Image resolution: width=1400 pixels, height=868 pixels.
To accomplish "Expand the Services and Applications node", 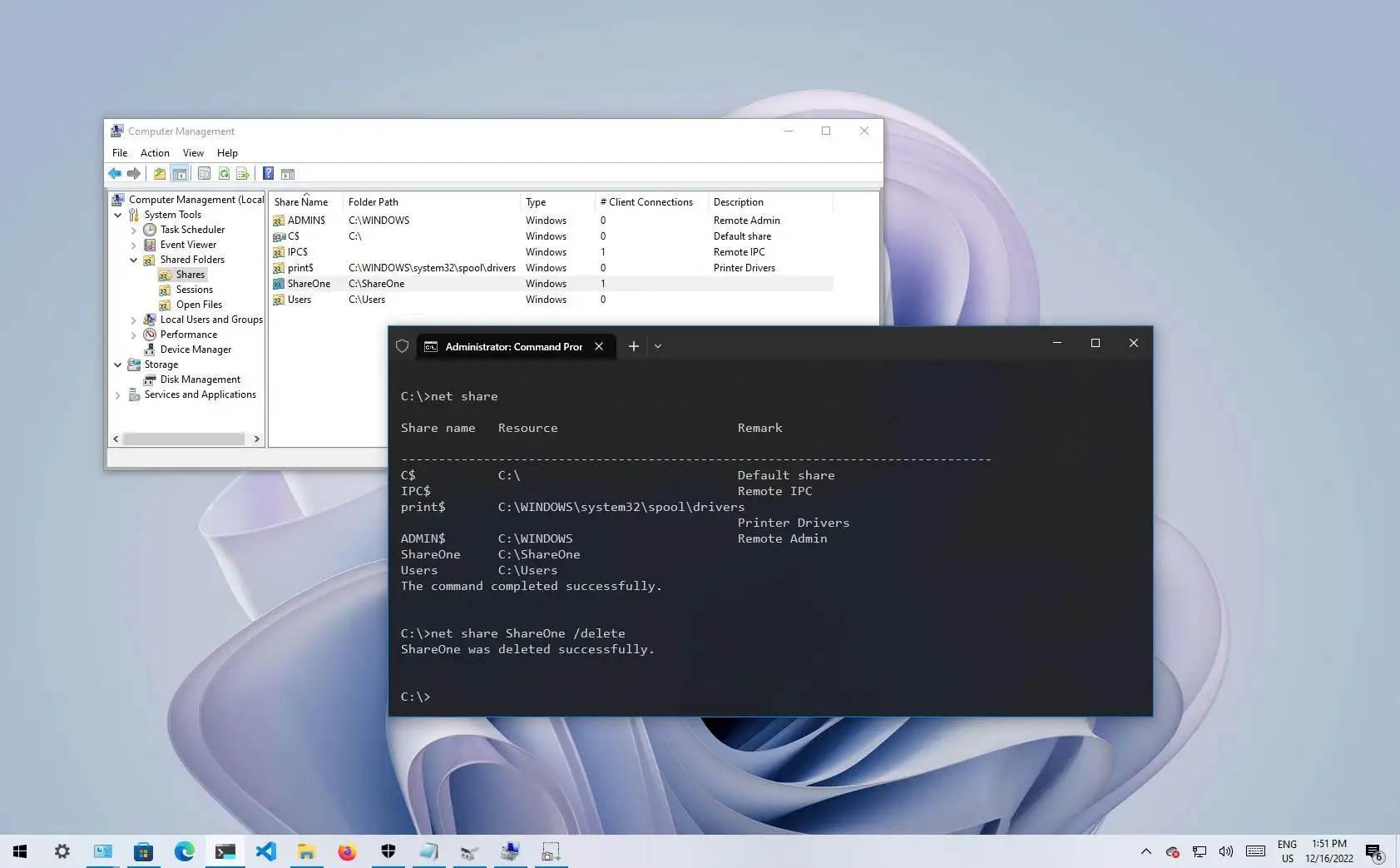I will point(118,394).
